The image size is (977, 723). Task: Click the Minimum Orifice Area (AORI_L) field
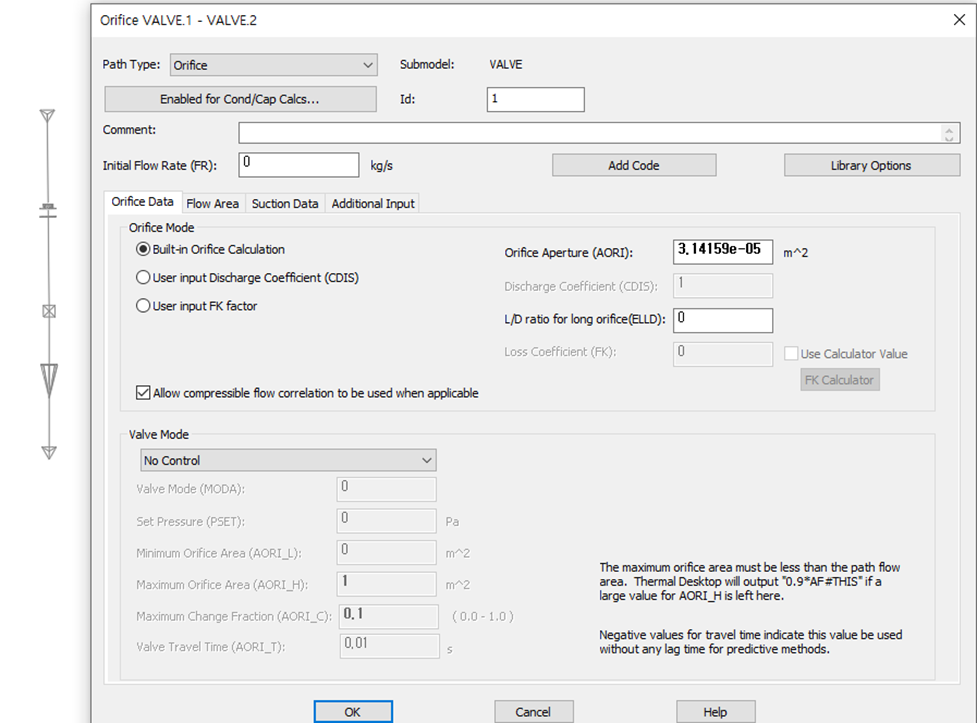(386, 552)
